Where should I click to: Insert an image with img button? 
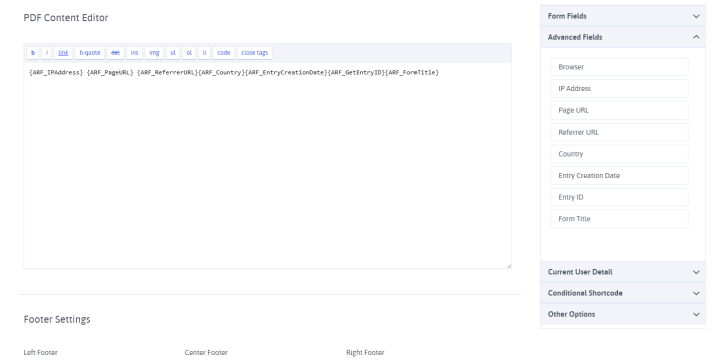tap(155, 53)
